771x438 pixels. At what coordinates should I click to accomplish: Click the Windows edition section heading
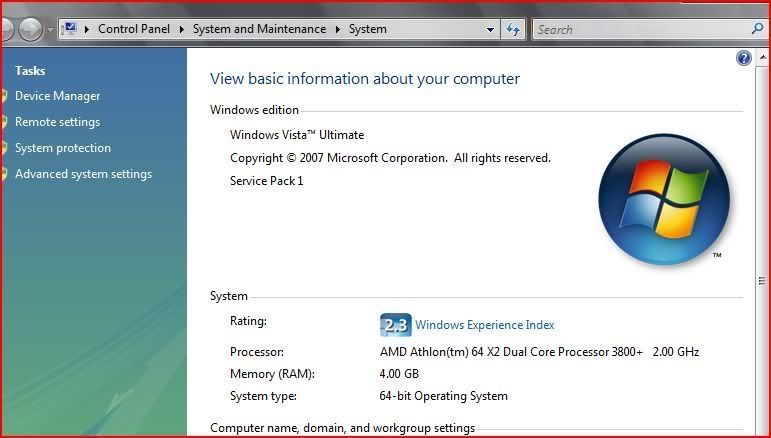(254, 110)
